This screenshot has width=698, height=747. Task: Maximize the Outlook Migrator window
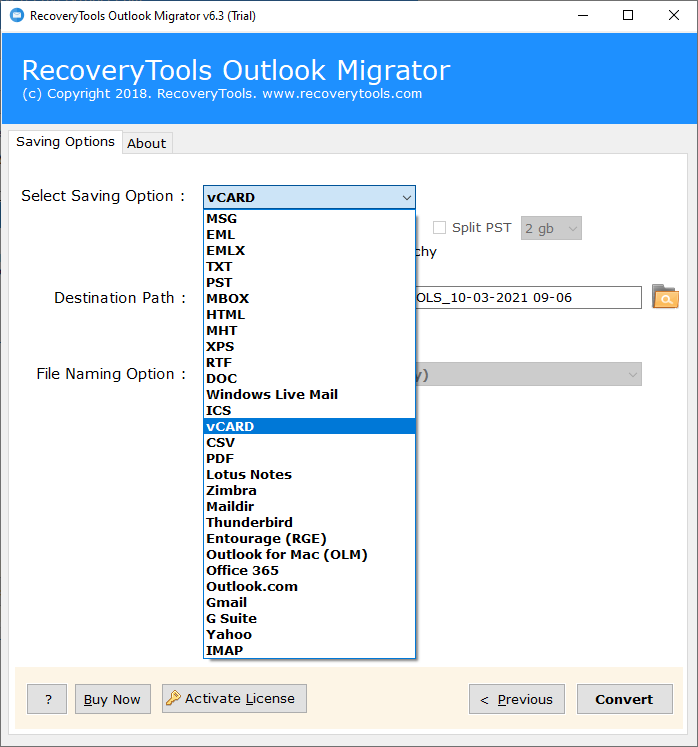tap(628, 16)
